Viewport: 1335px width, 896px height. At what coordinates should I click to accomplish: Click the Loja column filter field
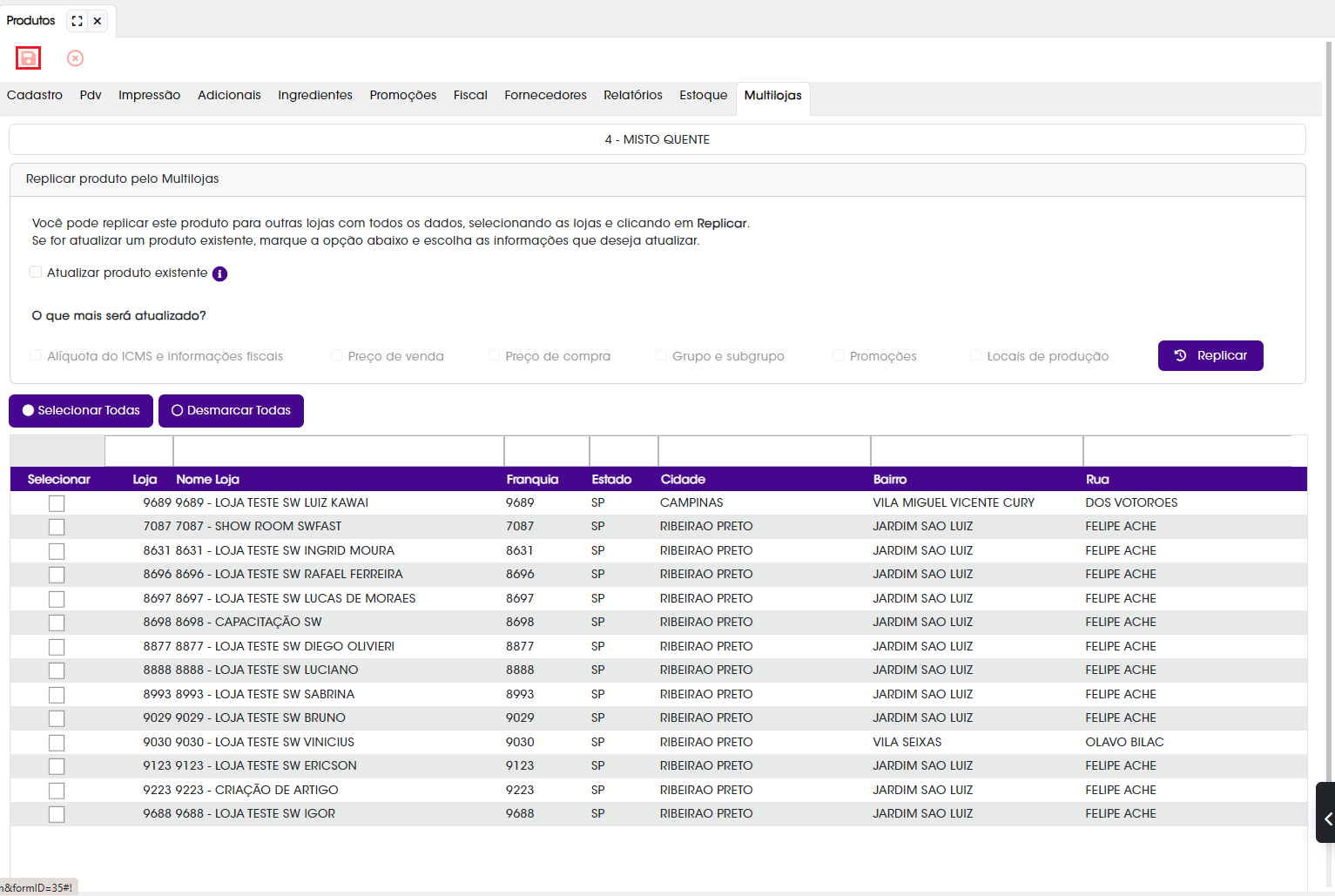[x=139, y=451]
